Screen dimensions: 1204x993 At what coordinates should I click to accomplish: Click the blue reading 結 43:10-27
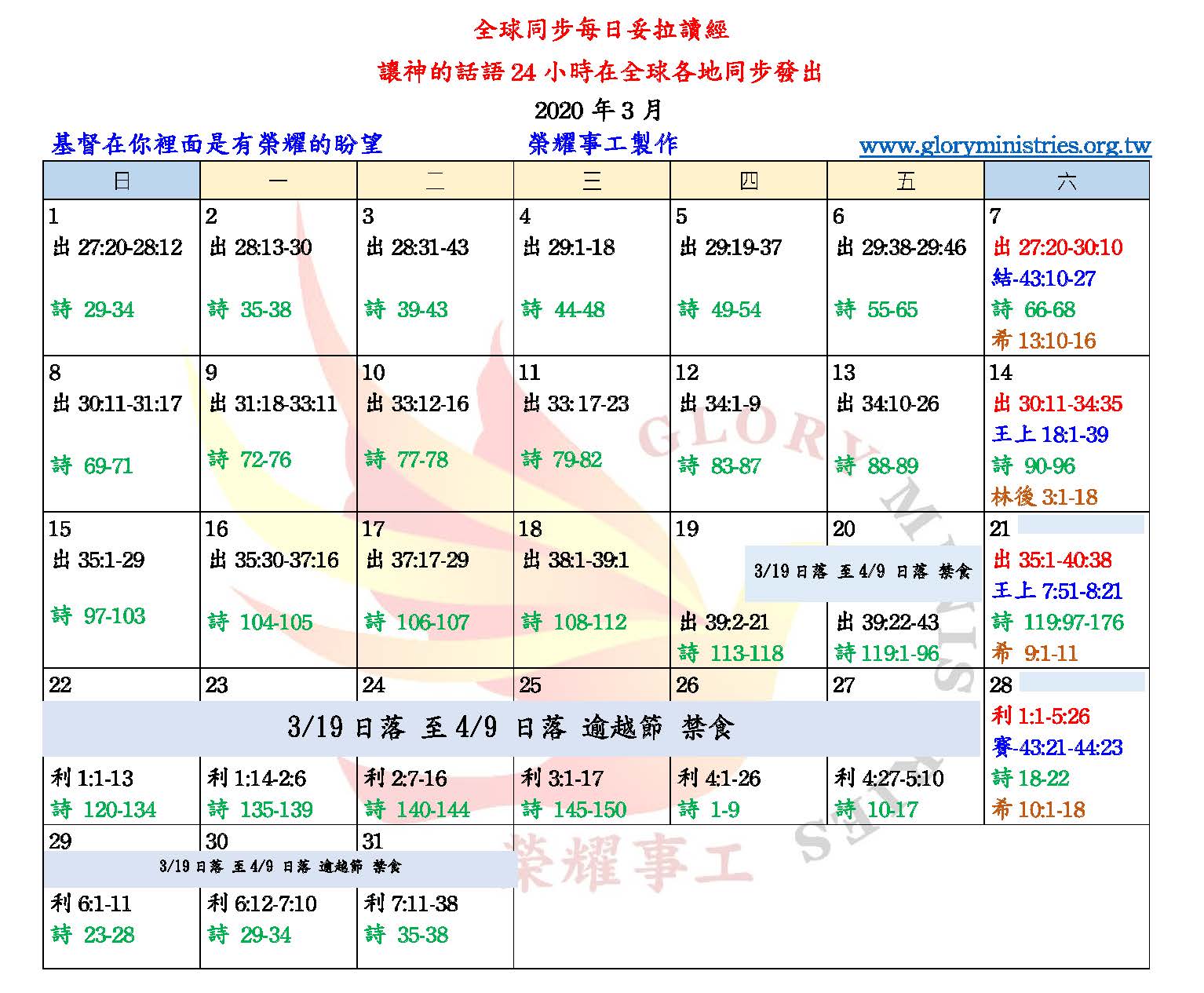pos(1043,278)
